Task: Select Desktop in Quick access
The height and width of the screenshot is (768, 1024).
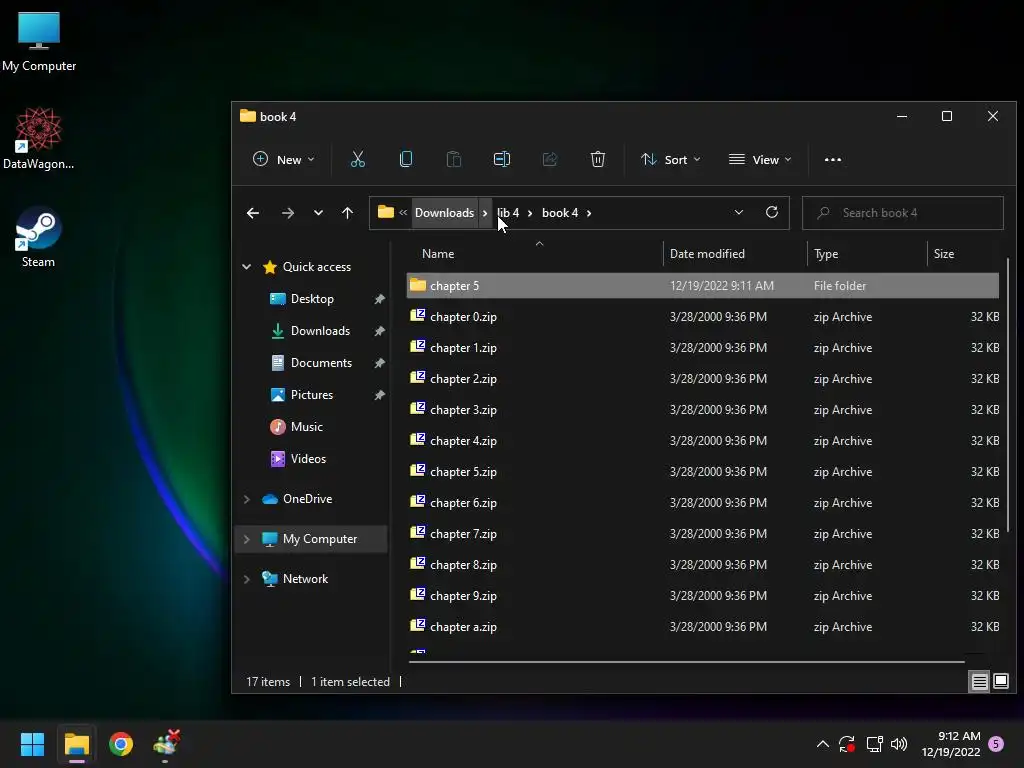Action: tap(312, 299)
